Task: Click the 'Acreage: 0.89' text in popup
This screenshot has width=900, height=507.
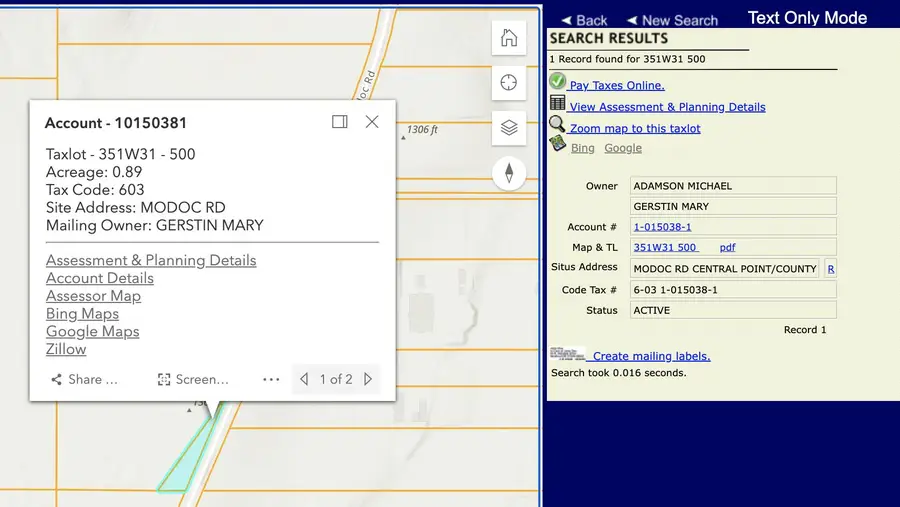Action: 94,172
